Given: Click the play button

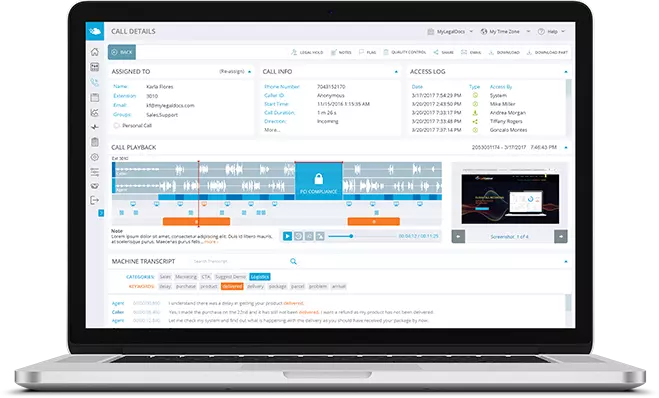Looking at the screenshot, I should [x=287, y=236].
